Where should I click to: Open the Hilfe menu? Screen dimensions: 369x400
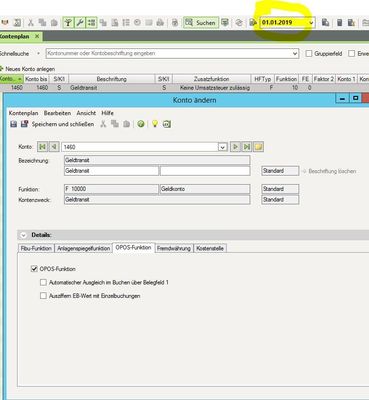click(107, 113)
